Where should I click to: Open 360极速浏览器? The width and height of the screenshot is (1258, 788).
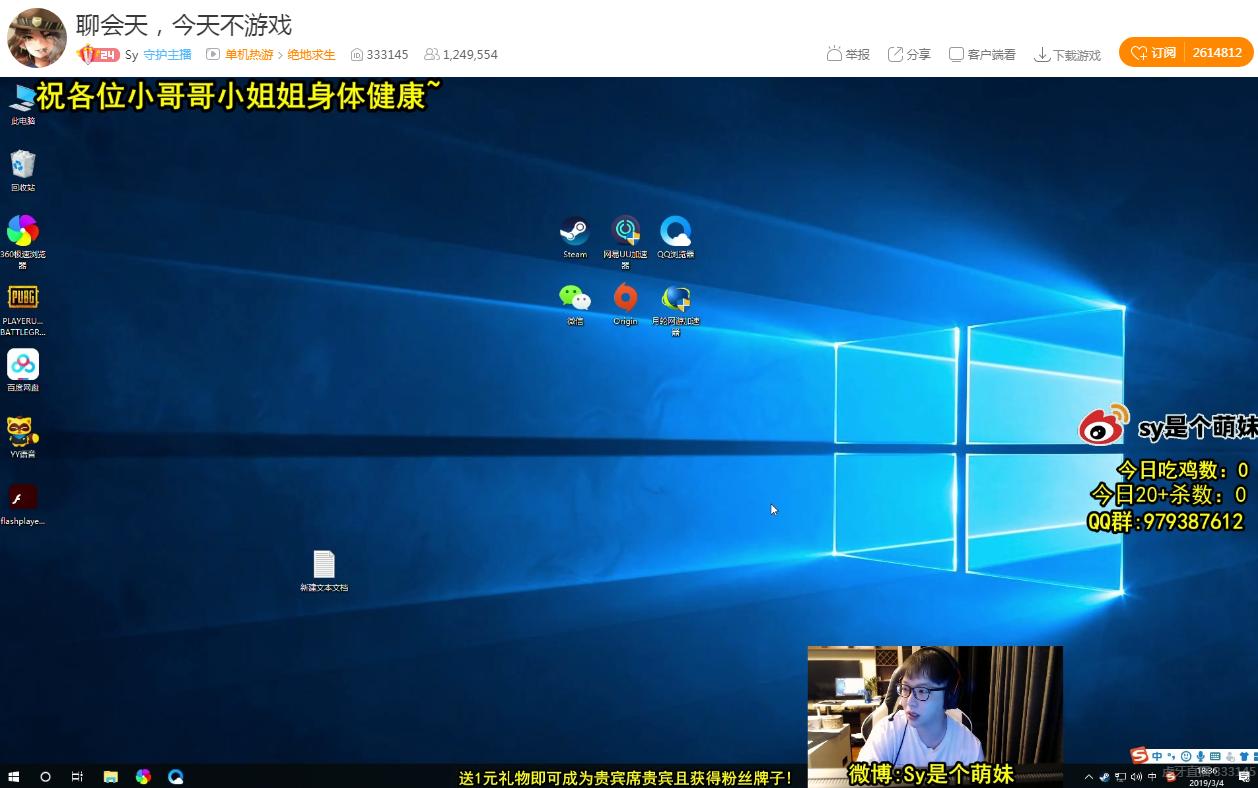tap(23, 232)
